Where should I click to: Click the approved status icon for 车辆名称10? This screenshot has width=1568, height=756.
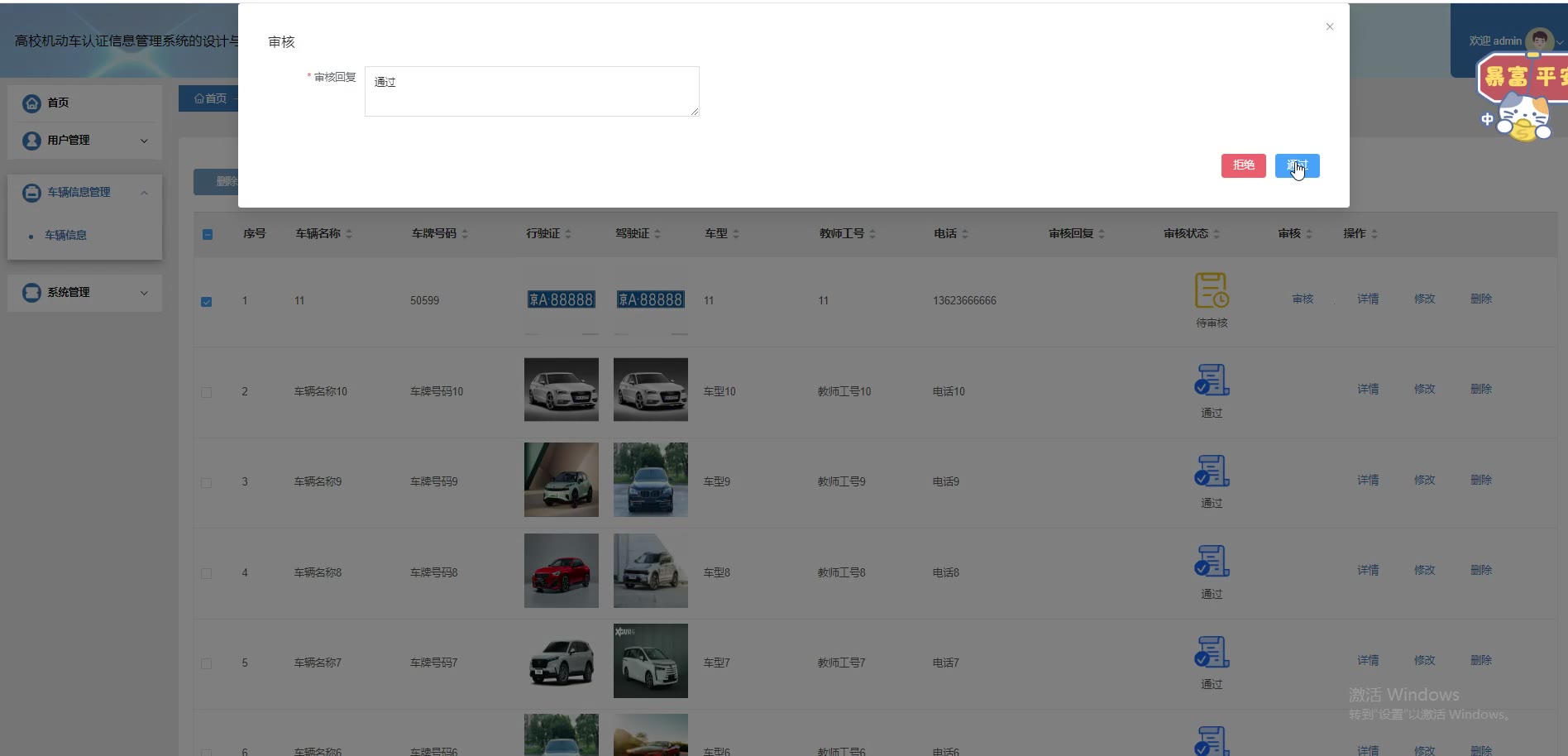[x=1212, y=380]
